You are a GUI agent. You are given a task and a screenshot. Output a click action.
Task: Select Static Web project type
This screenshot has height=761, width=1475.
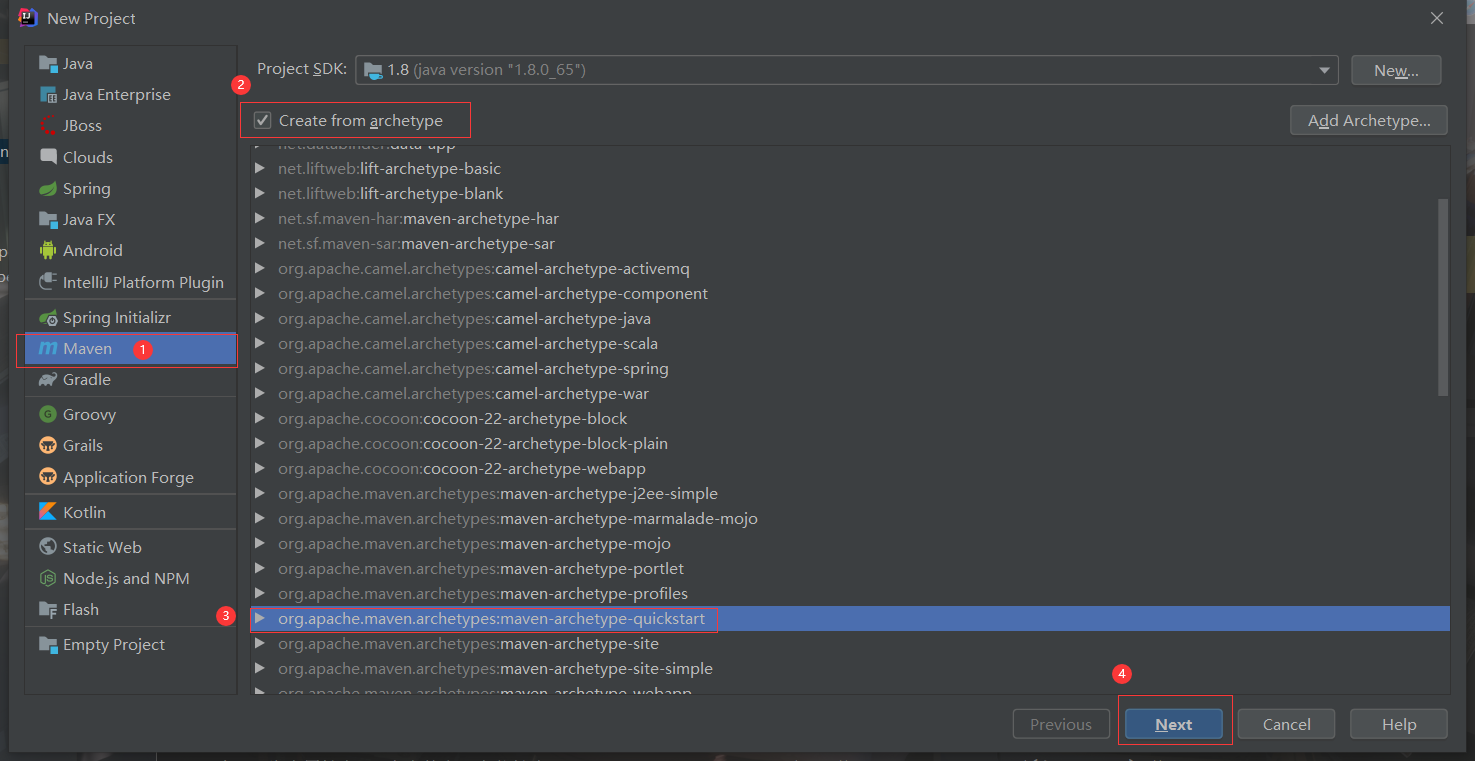[130, 547]
